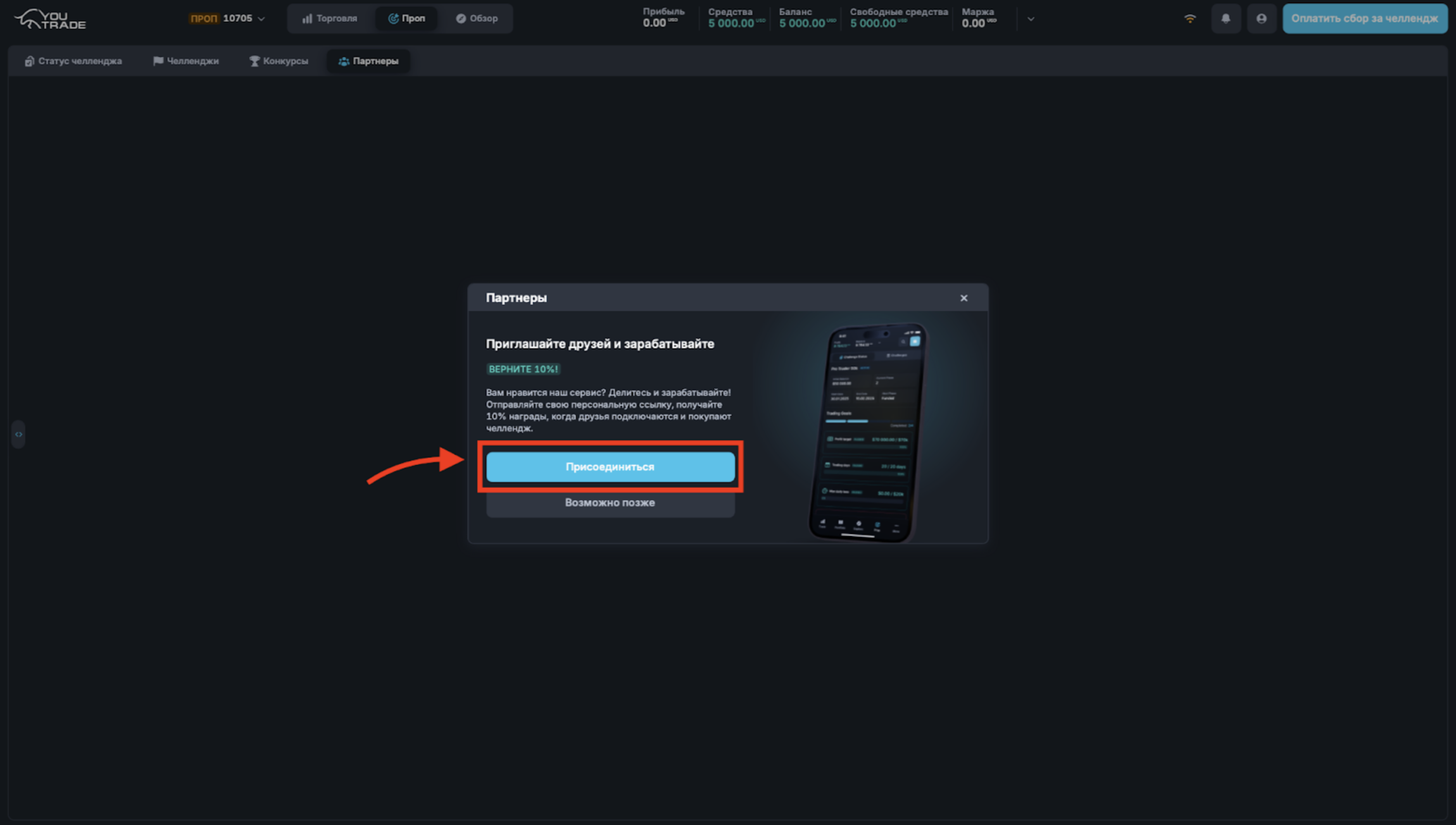Switch to the Торговля tab

[x=330, y=18]
